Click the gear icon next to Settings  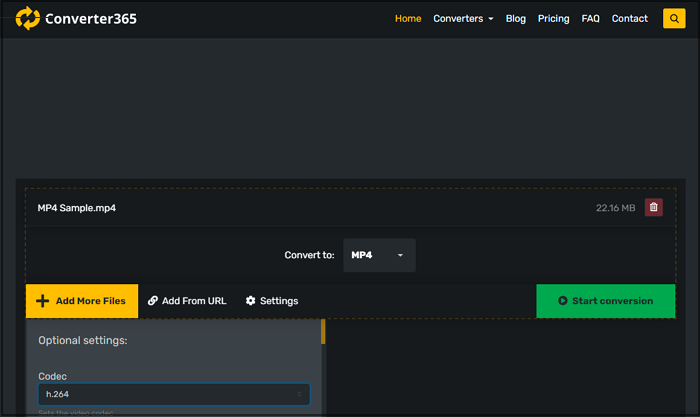(x=251, y=301)
